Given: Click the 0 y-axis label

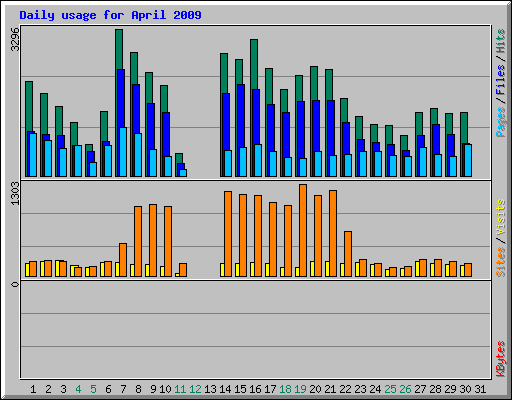Looking at the screenshot, I should point(15,284).
